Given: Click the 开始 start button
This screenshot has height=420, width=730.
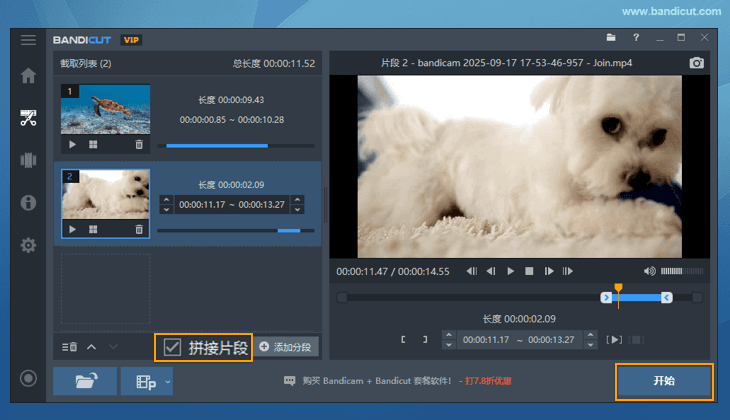Looking at the screenshot, I should pyautogui.click(x=663, y=381).
